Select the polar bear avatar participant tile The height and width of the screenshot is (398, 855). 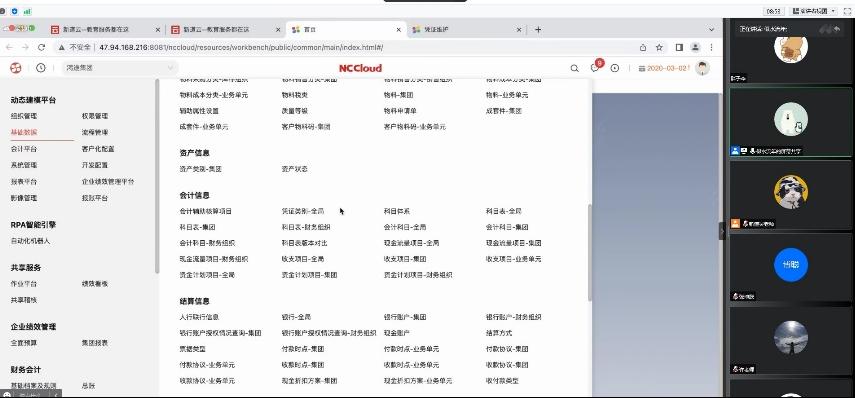[x=791, y=123]
